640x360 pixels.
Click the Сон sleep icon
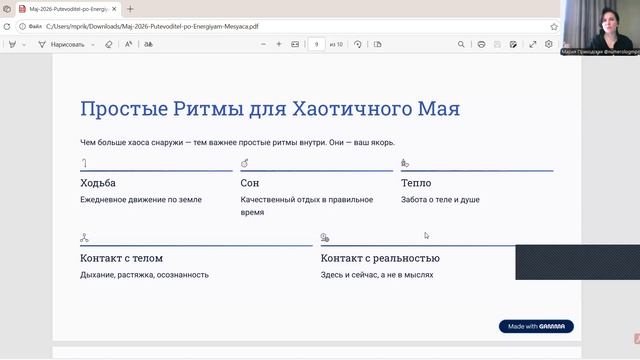click(244, 163)
